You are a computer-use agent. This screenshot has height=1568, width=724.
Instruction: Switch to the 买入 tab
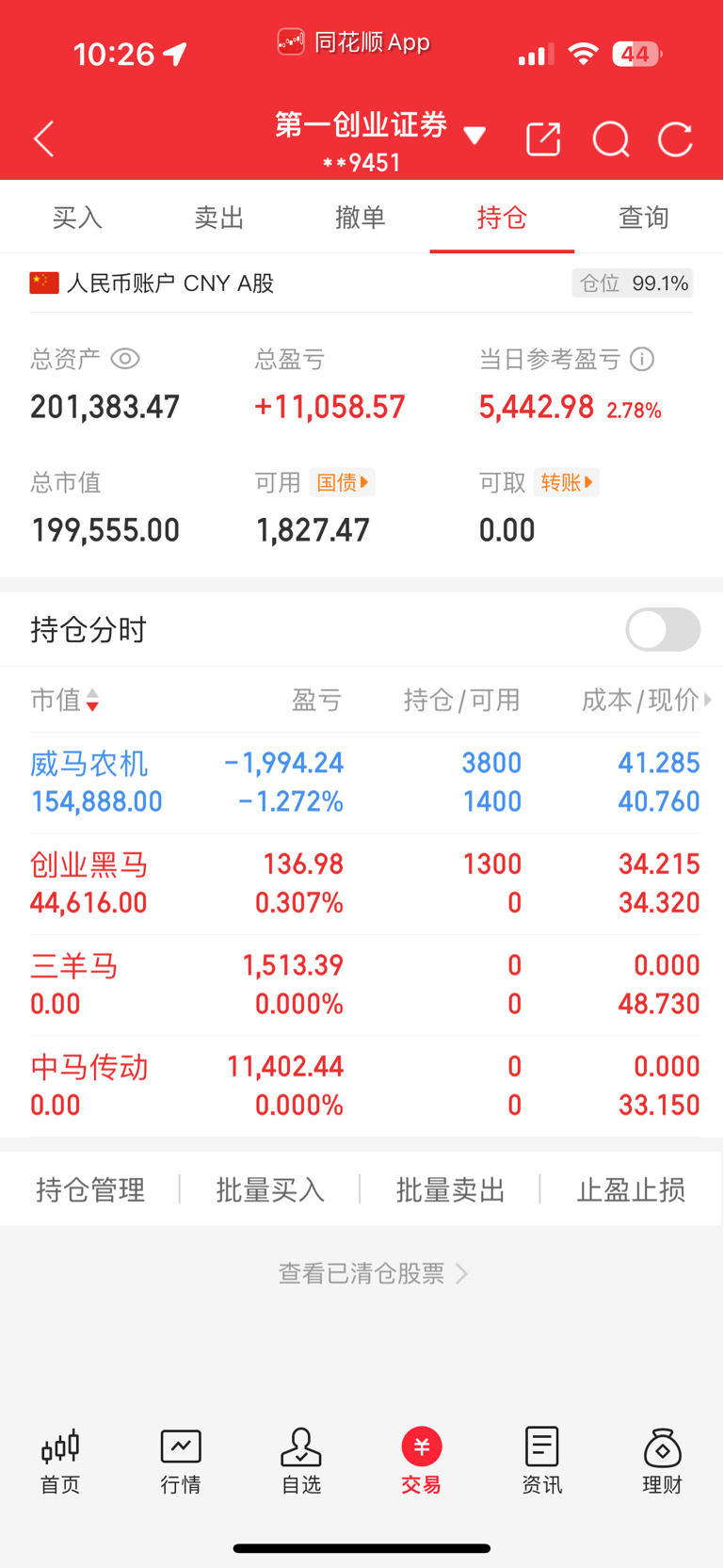pyautogui.click(x=77, y=218)
